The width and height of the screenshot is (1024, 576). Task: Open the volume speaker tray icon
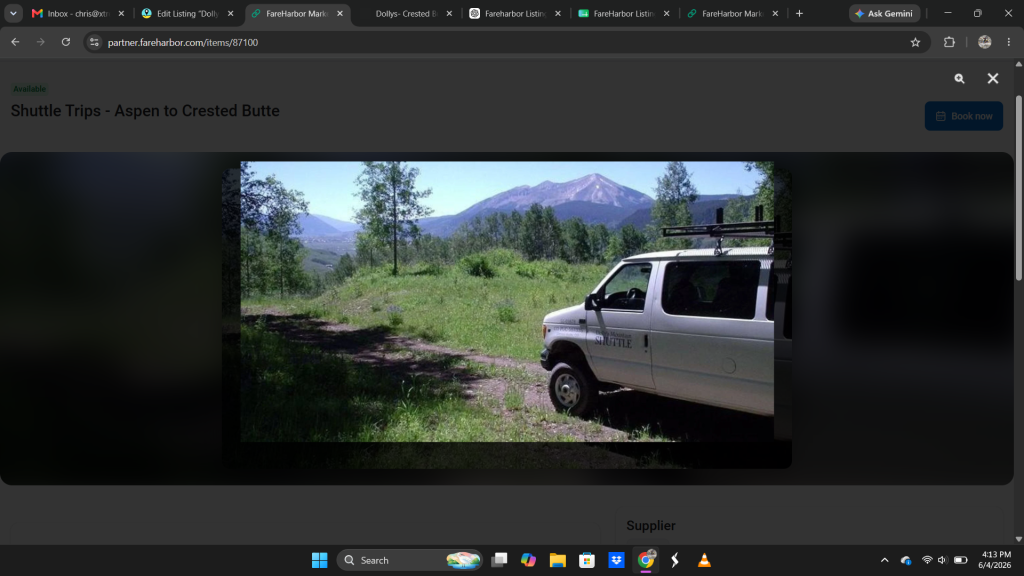pos(942,560)
